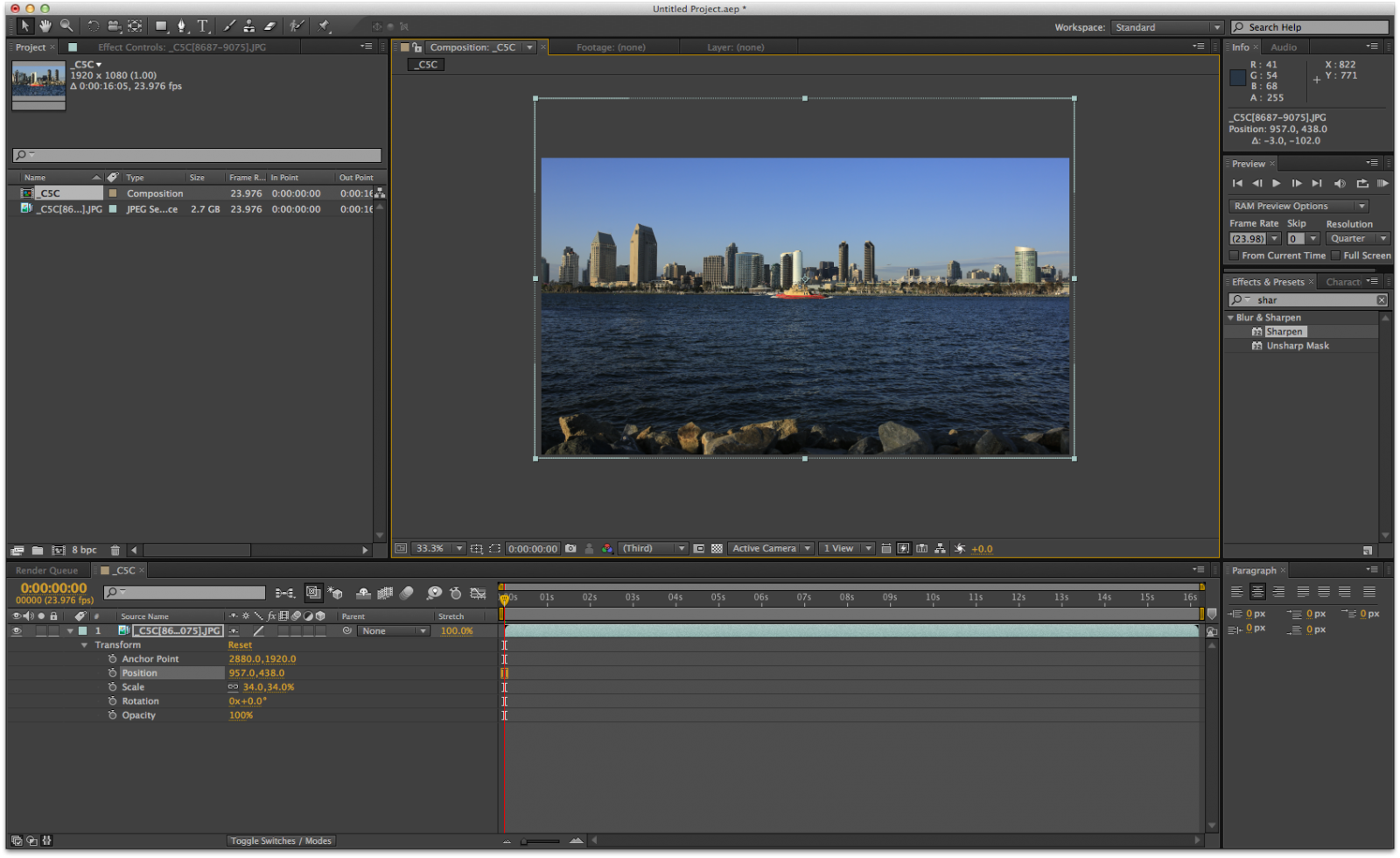This screenshot has width=1400, height=858.
Task: Choose the Horizontal Type tool
Action: (202, 26)
